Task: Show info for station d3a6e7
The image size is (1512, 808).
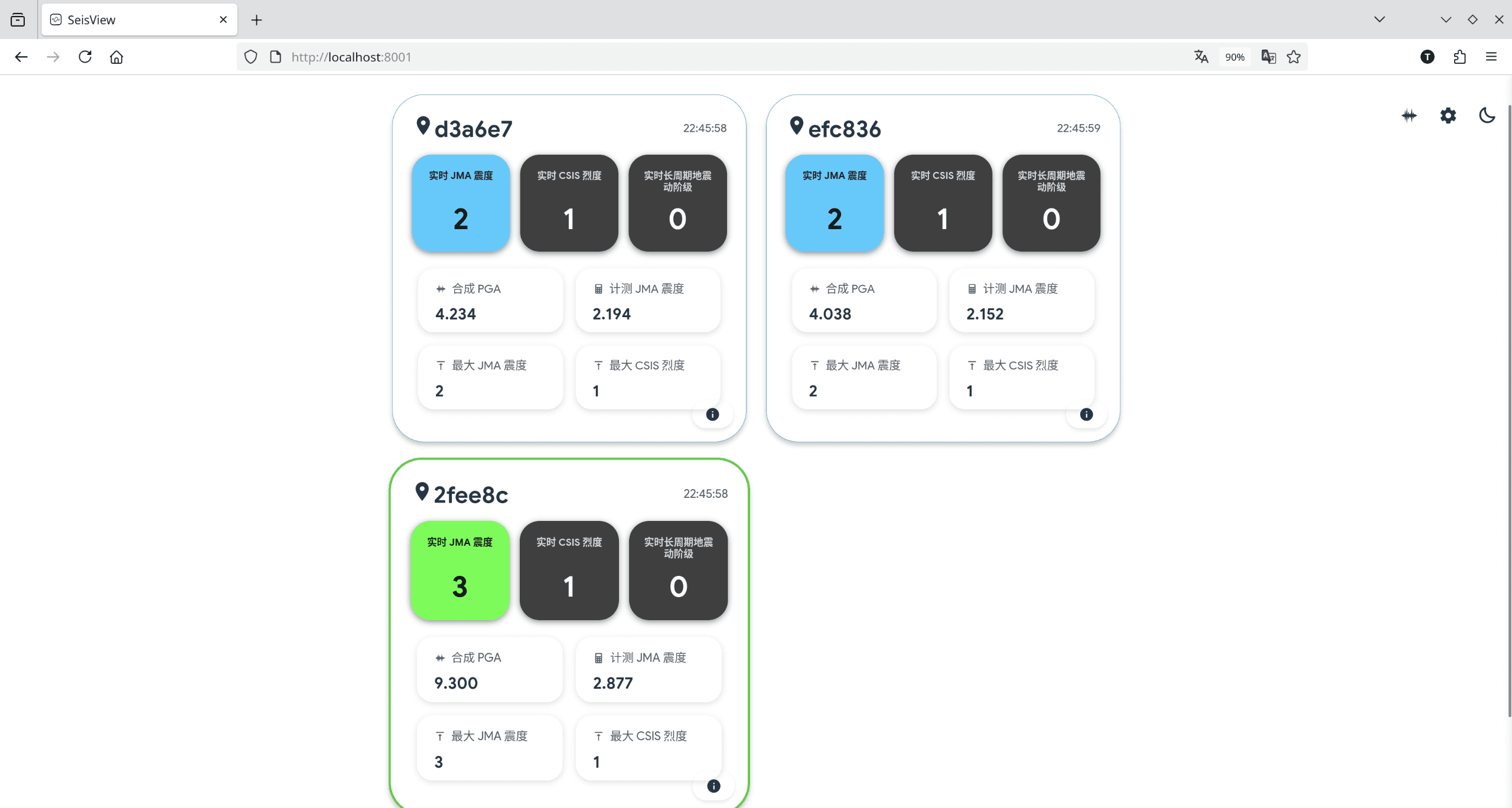Action: [713, 415]
